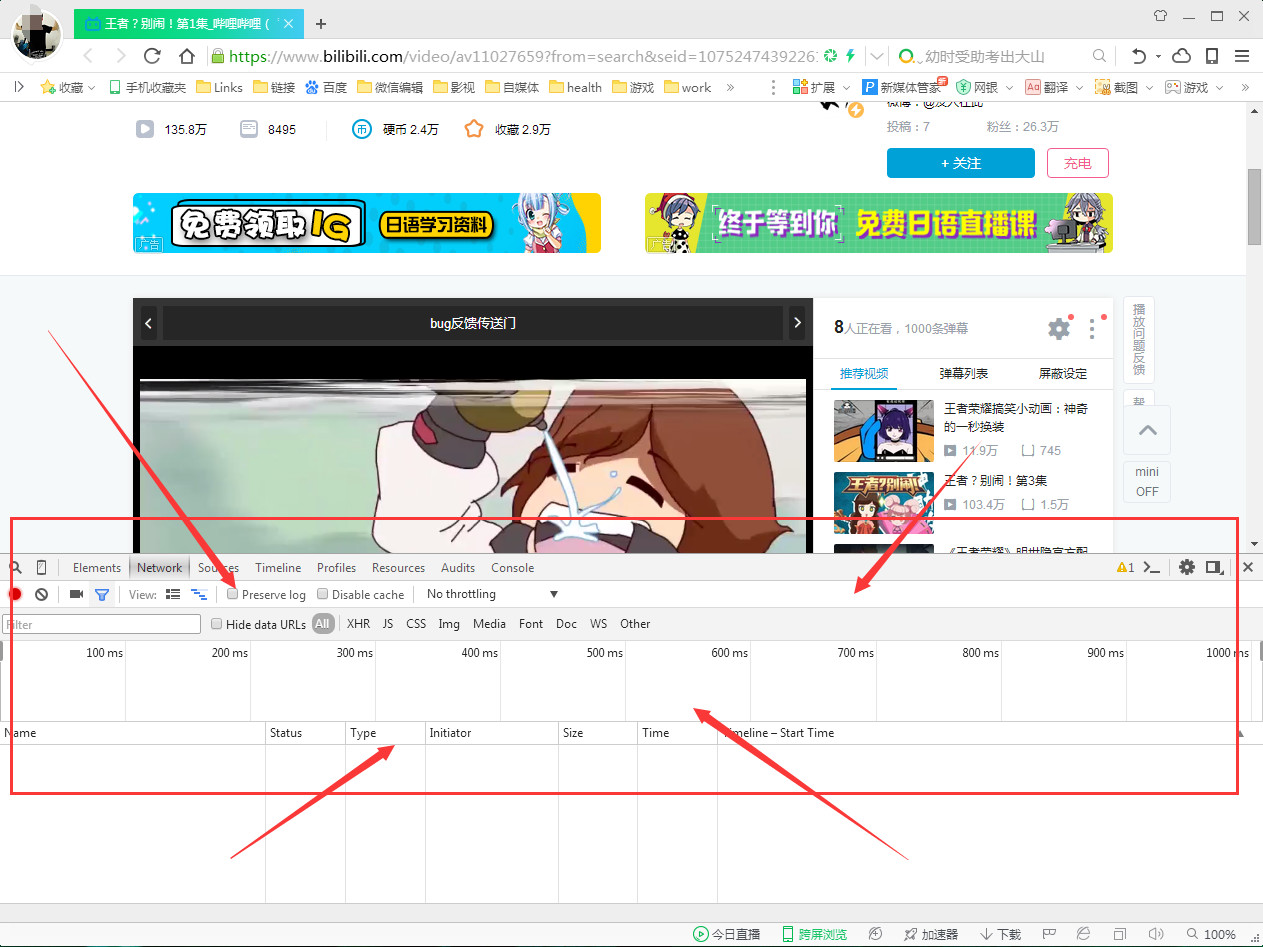Open DevTools settings gear icon

(x=1186, y=567)
